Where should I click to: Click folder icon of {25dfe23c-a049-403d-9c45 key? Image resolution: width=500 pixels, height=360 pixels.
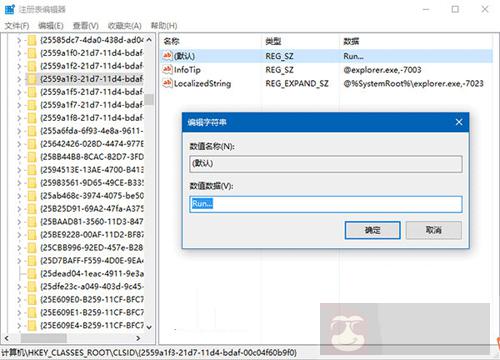pyautogui.click(x=32, y=287)
